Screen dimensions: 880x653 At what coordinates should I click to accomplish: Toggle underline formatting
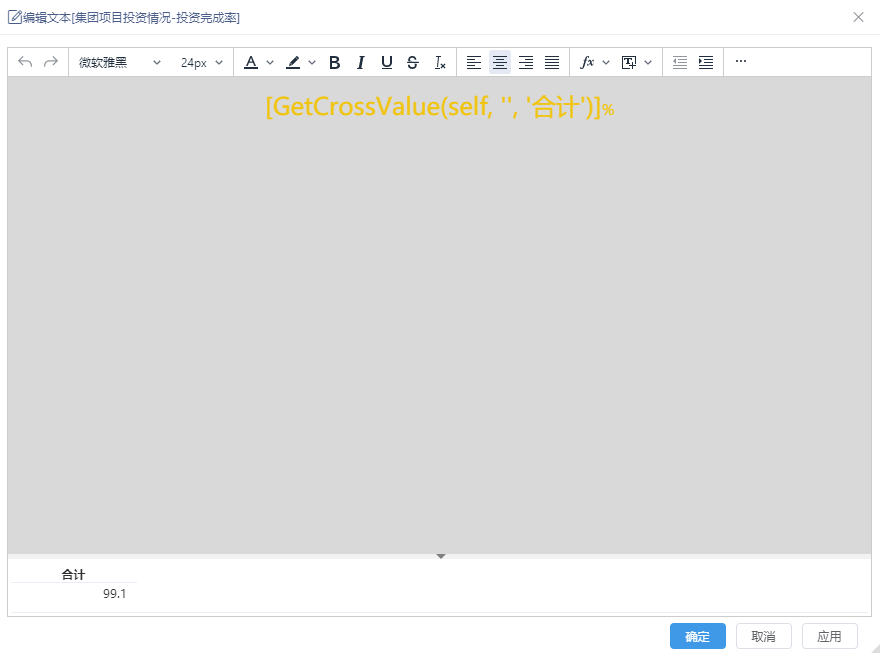[387, 62]
